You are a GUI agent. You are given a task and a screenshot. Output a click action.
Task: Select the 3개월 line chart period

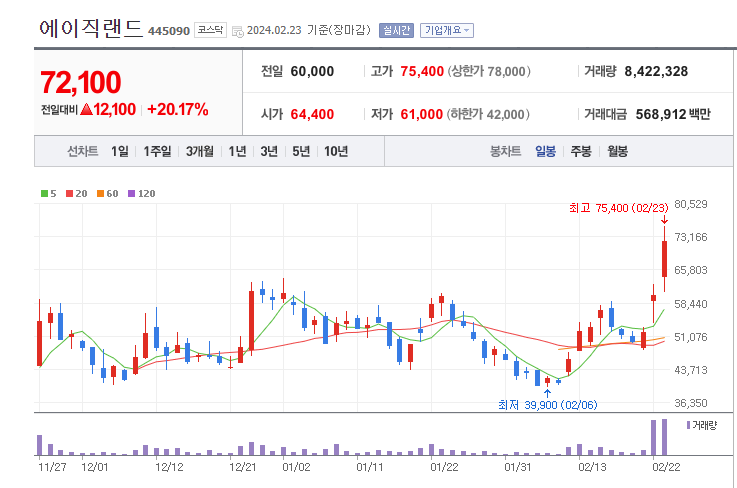pyautogui.click(x=199, y=151)
